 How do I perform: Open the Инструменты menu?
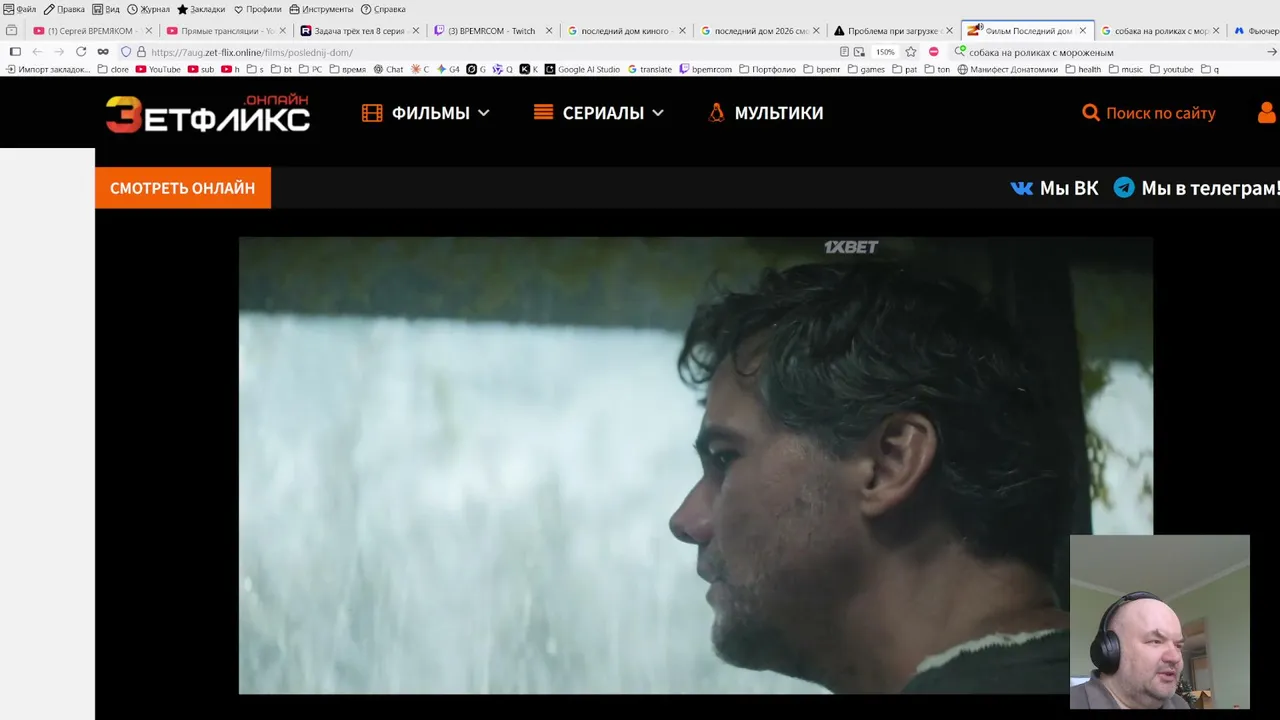coord(321,9)
